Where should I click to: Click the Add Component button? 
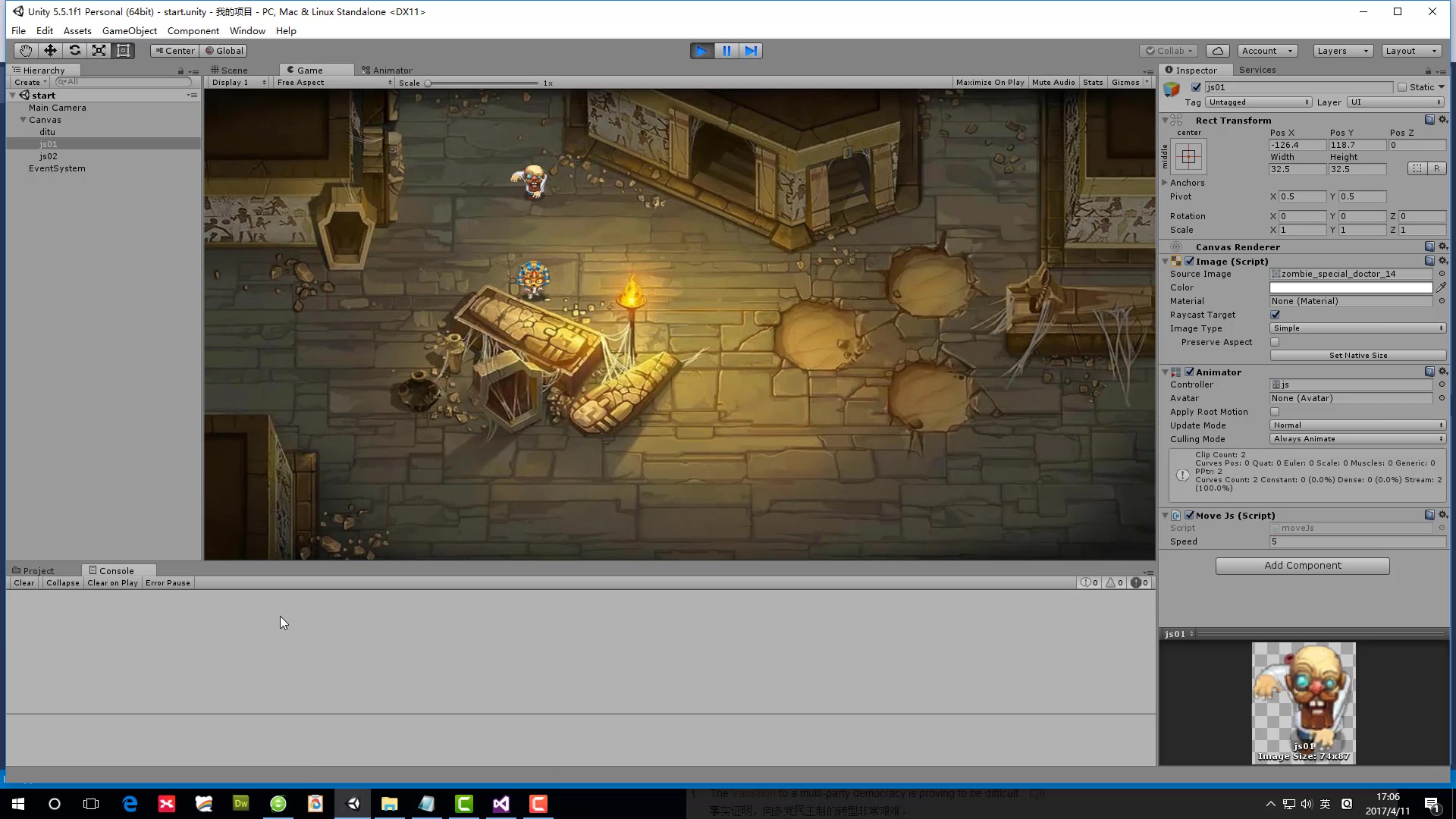pyautogui.click(x=1302, y=566)
